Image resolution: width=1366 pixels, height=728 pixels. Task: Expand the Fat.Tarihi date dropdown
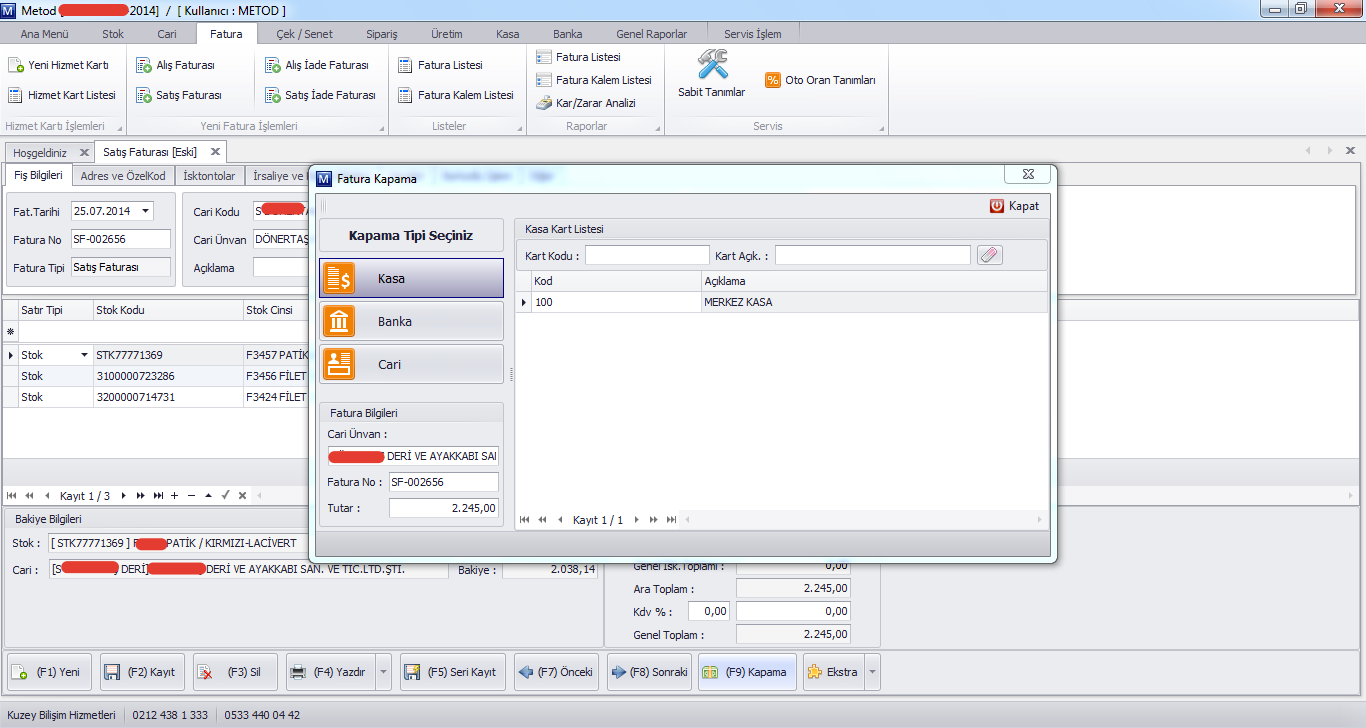coord(146,211)
